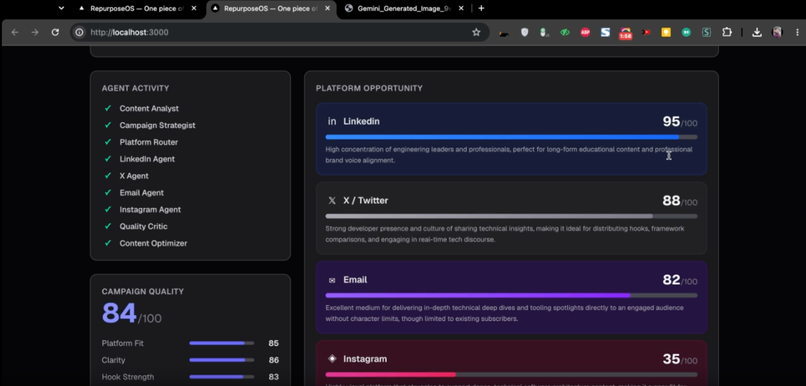Image resolution: width=806 pixels, height=386 pixels.
Task: Click the Clarity score bar
Action: 222,360
